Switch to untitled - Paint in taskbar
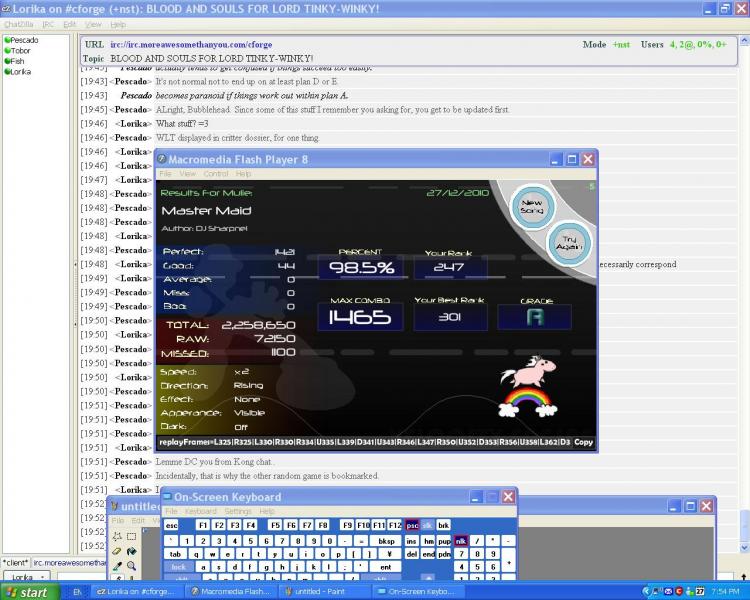The height and width of the screenshot is (600, 750). point(325,592)
